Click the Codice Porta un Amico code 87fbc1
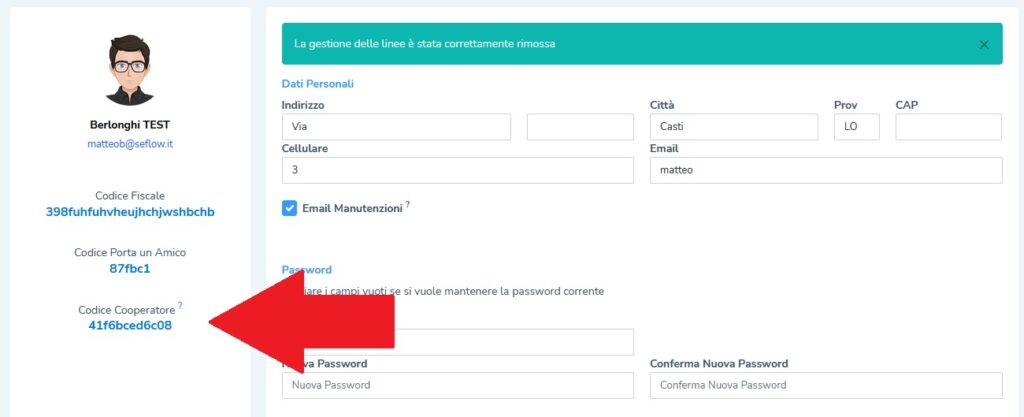 coord(130,268)
